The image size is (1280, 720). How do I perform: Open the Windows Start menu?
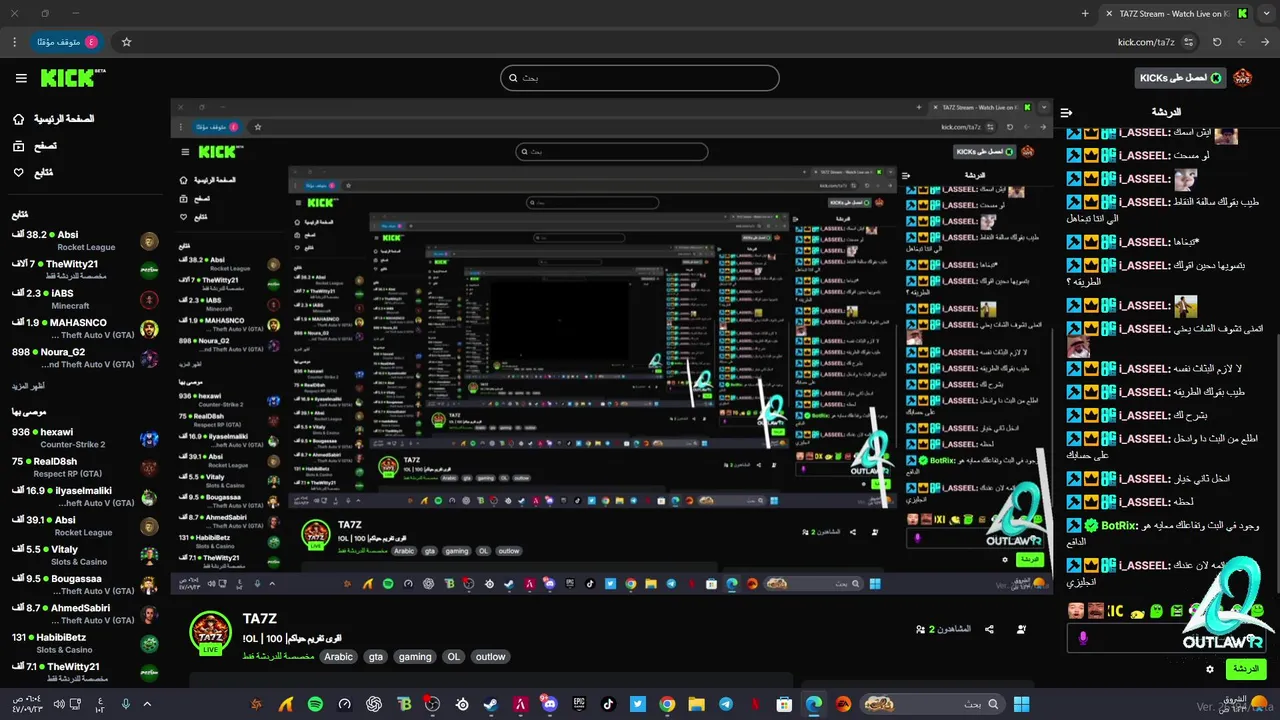[1021, 704]
